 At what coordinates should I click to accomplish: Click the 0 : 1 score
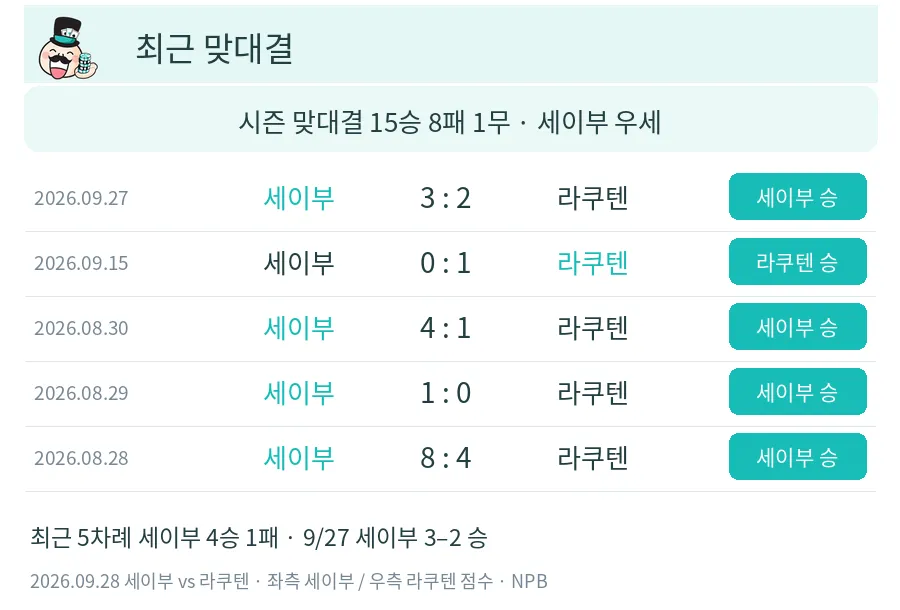tap(445, 263)
